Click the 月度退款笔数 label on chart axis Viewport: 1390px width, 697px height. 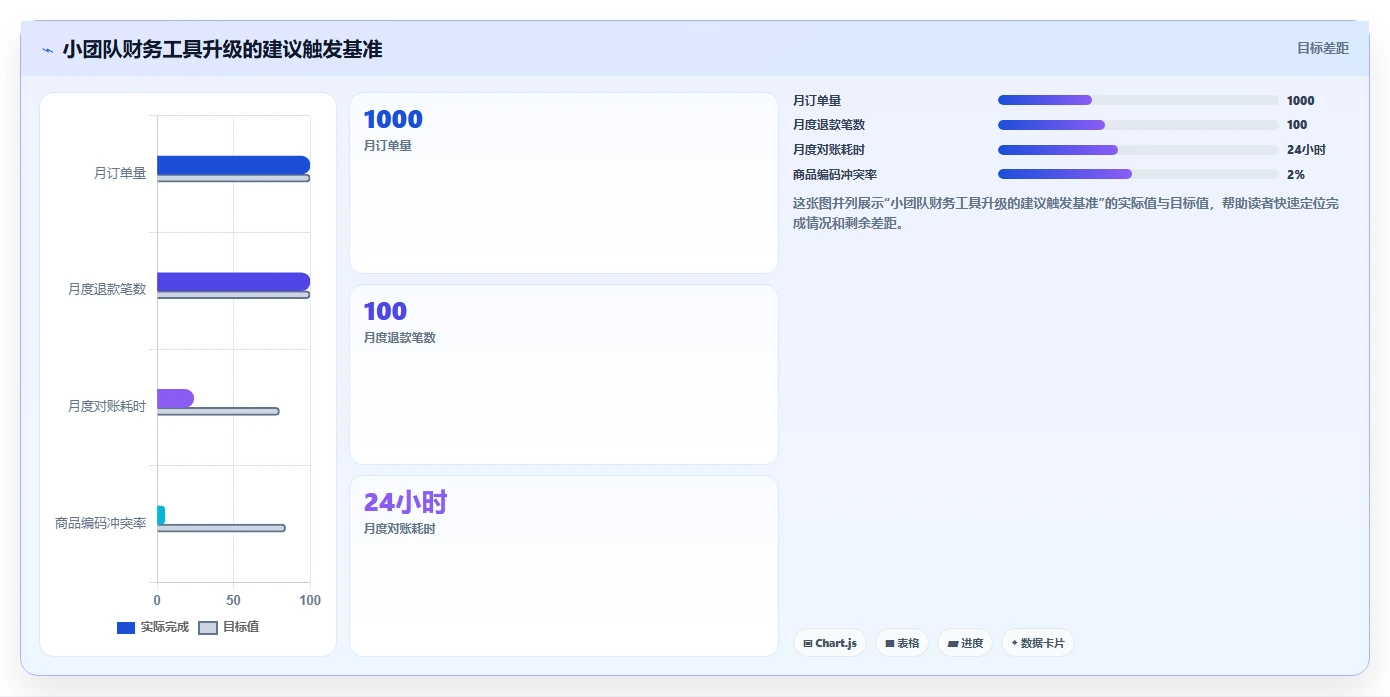[x=107, y=290]
